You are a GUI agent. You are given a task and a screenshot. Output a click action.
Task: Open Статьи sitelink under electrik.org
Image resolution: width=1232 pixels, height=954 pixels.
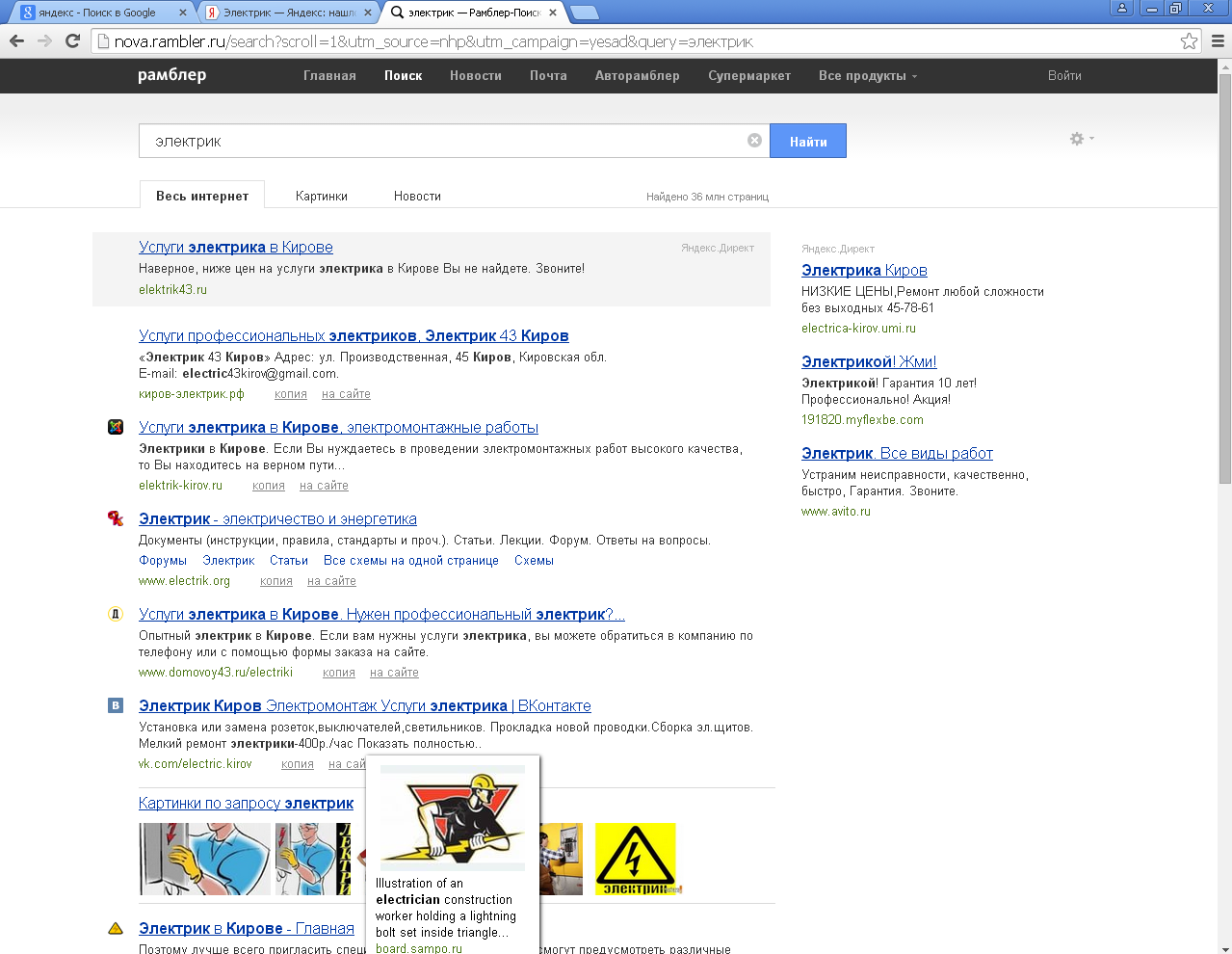289,560
